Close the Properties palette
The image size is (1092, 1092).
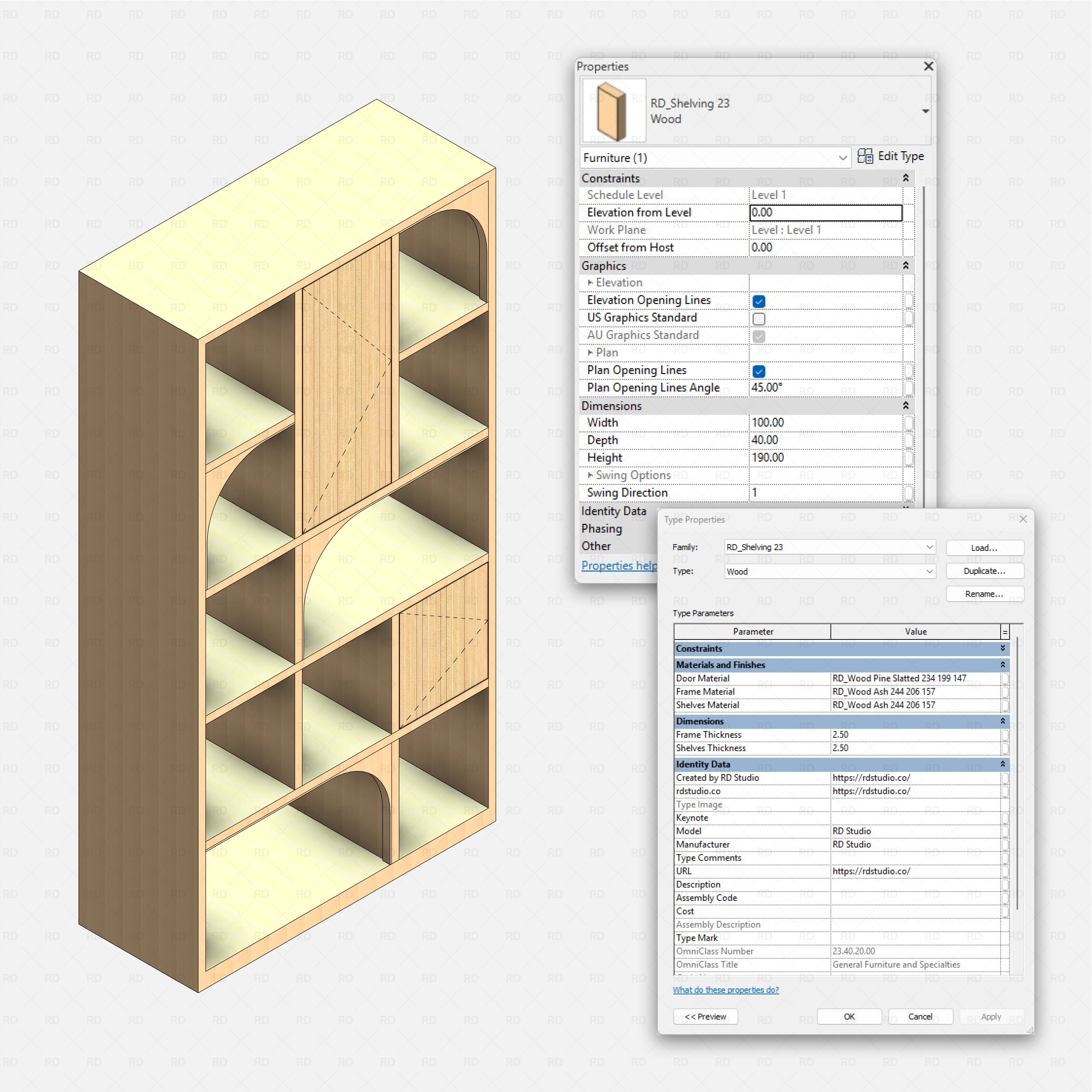(928, 66)
